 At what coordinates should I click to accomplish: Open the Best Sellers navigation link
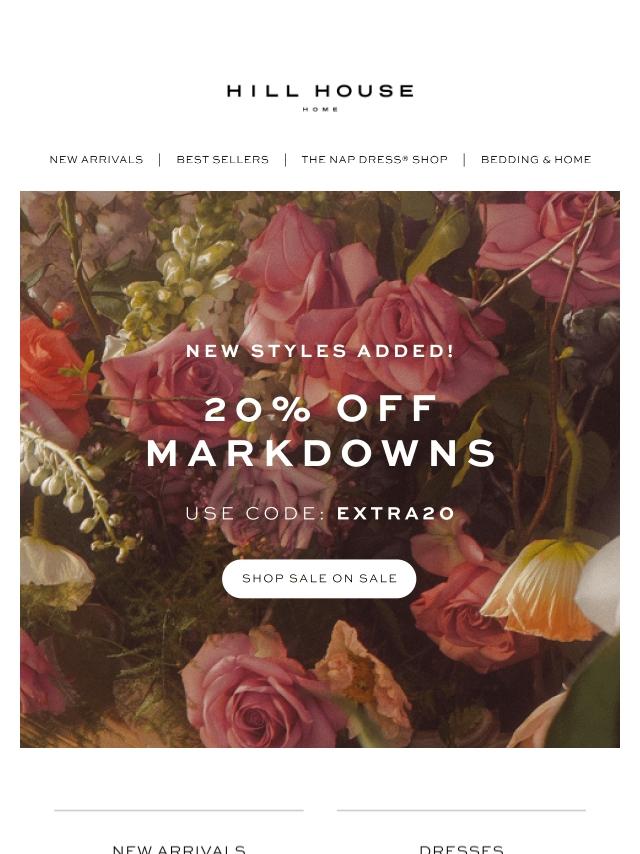[x=222, y=160]
